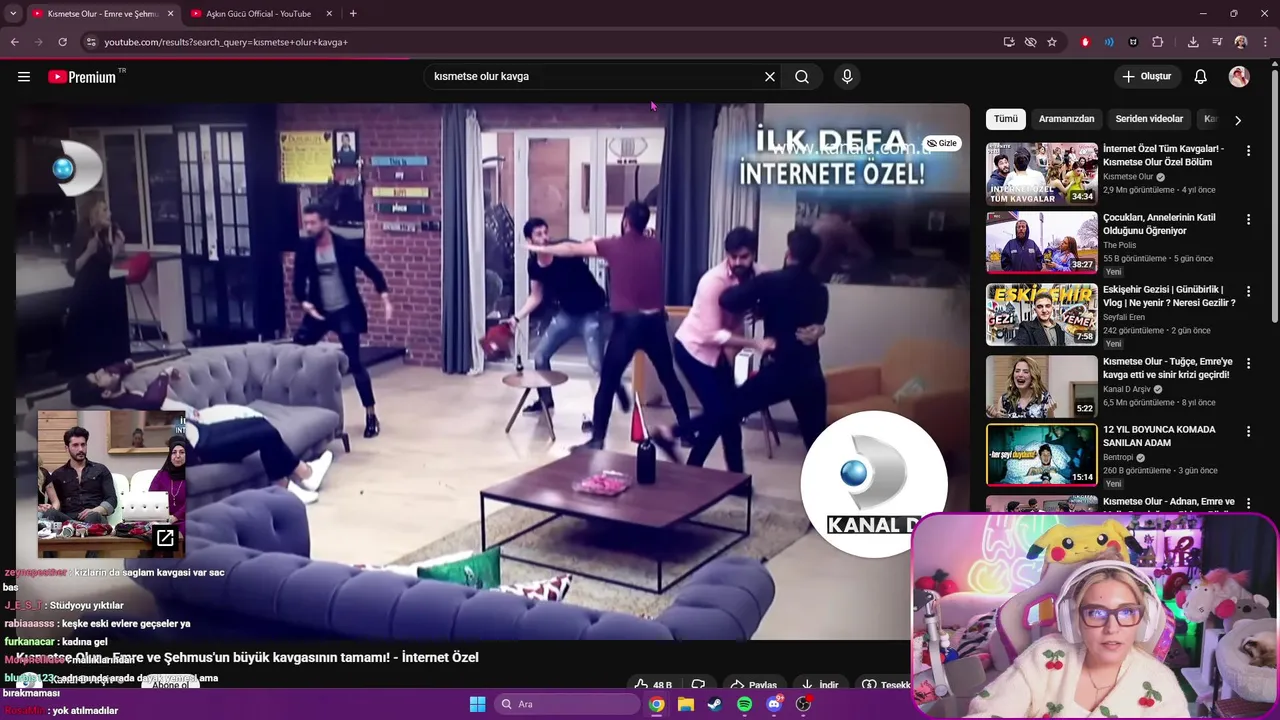The width and height of the screenshot is (1280, 720).
Task: Click the browser address bar URL
Action: 226,42
